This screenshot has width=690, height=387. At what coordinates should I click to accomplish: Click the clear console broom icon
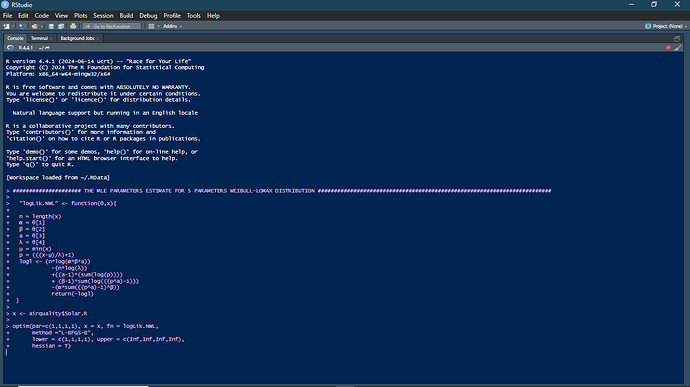click(678, 48)
